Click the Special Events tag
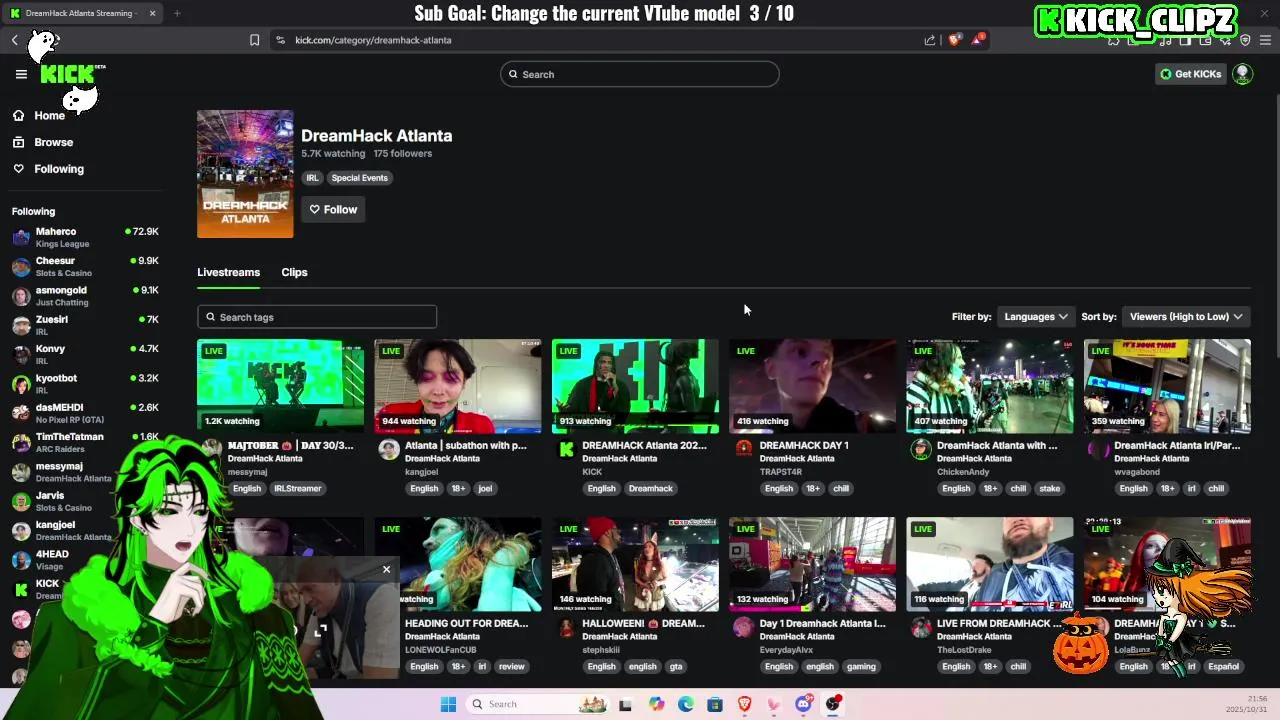 (359, 178)
